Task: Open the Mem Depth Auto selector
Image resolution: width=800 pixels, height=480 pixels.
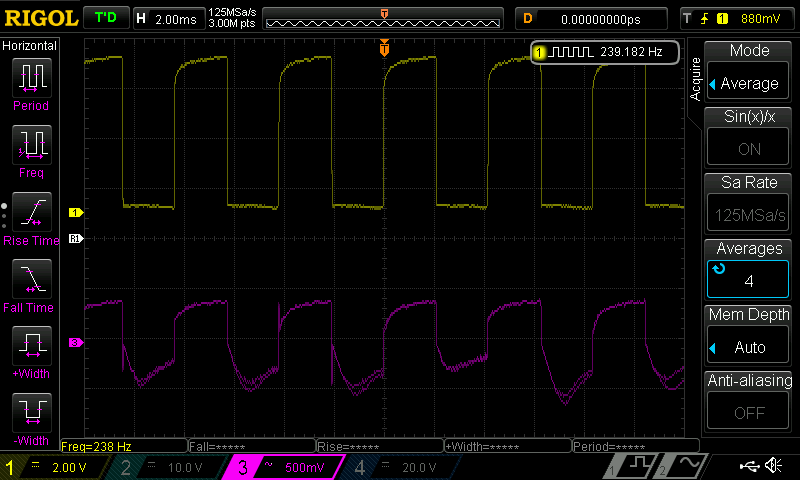Action: pyautogui.click(x=748, y=347)
